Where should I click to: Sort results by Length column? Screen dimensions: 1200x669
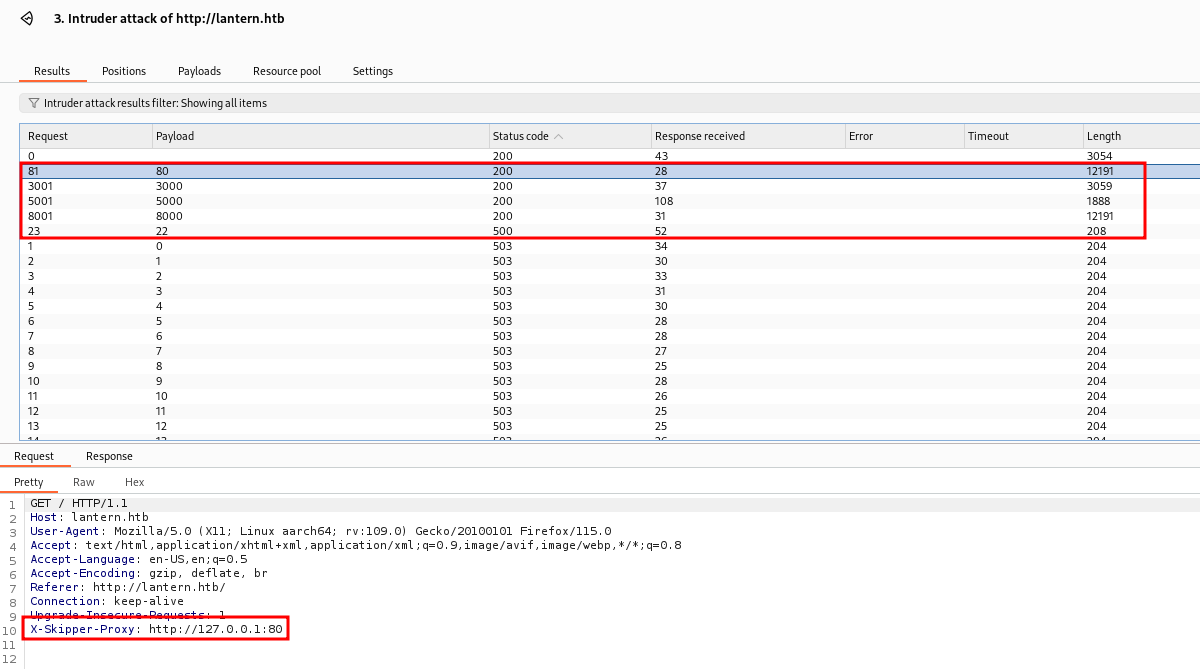(x=1103, y=136)
